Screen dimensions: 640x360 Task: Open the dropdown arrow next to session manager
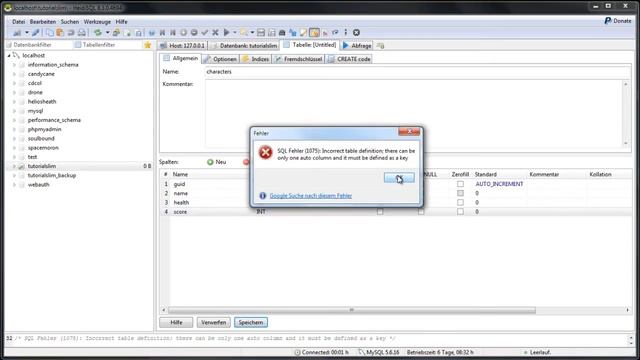click(x=27, y=33)
